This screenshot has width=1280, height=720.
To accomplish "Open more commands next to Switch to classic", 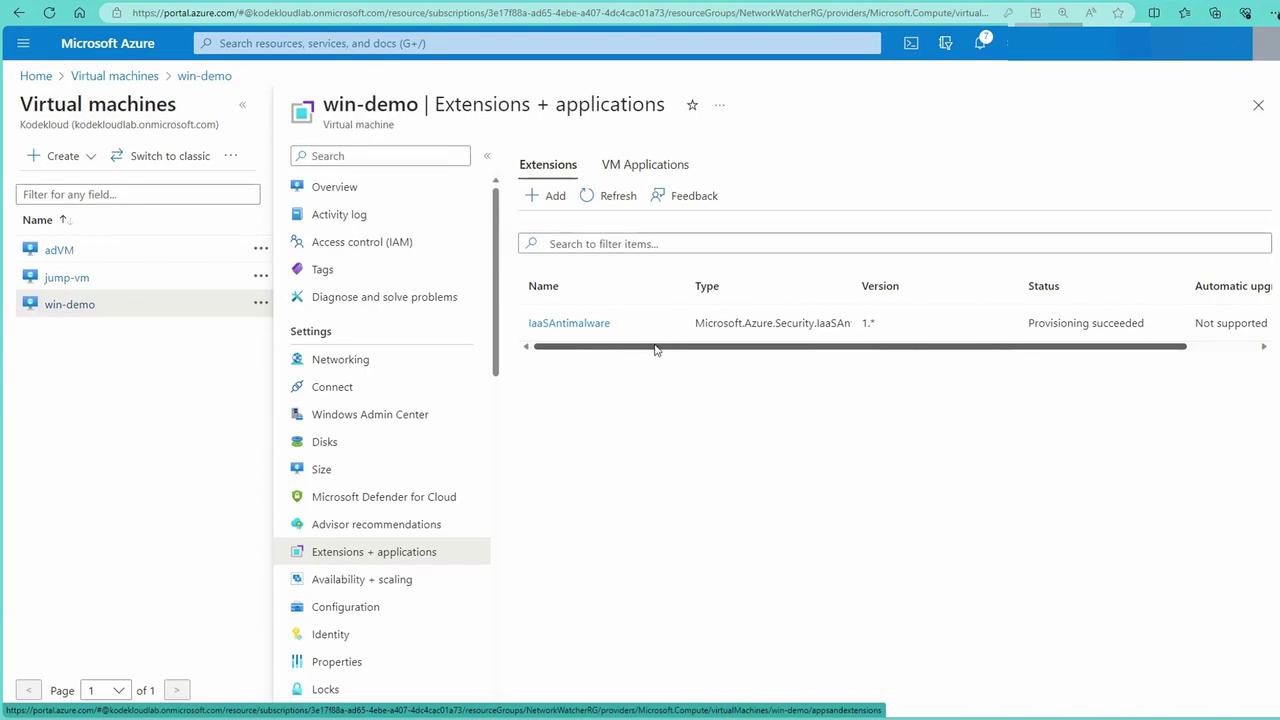I will click(x=231, y=155).
